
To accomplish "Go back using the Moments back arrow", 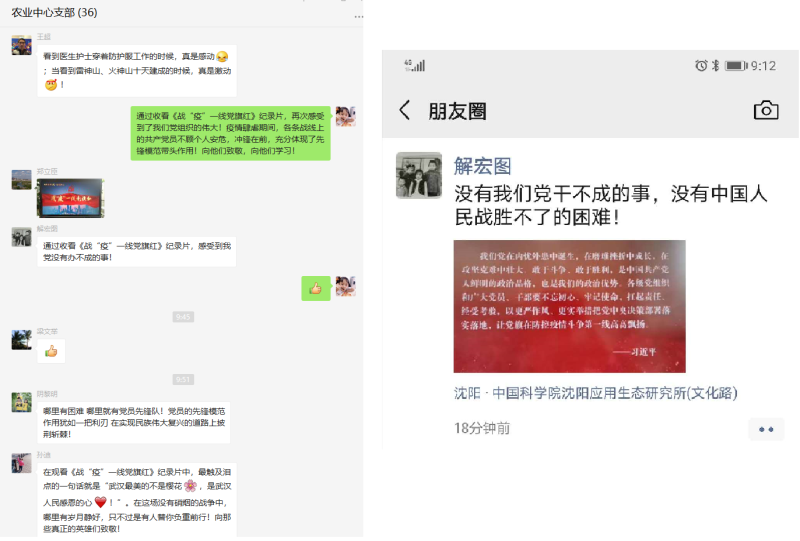I will click(405, 110).
